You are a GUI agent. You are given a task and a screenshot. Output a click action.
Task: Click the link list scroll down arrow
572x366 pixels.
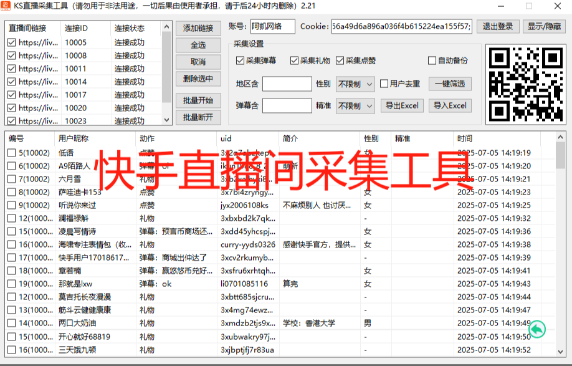(166, 120)
